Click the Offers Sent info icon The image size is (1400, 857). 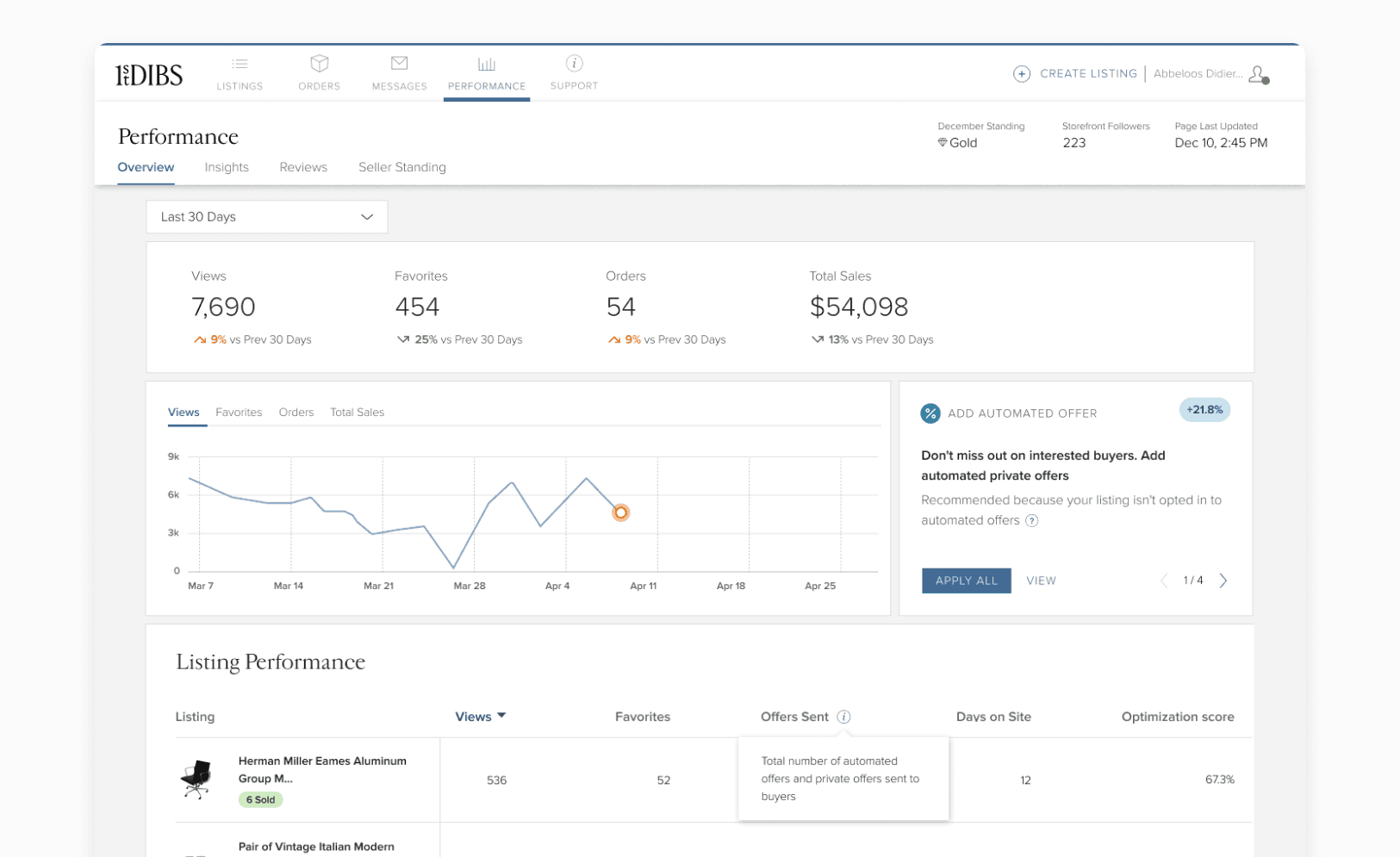tap(844, 717)
